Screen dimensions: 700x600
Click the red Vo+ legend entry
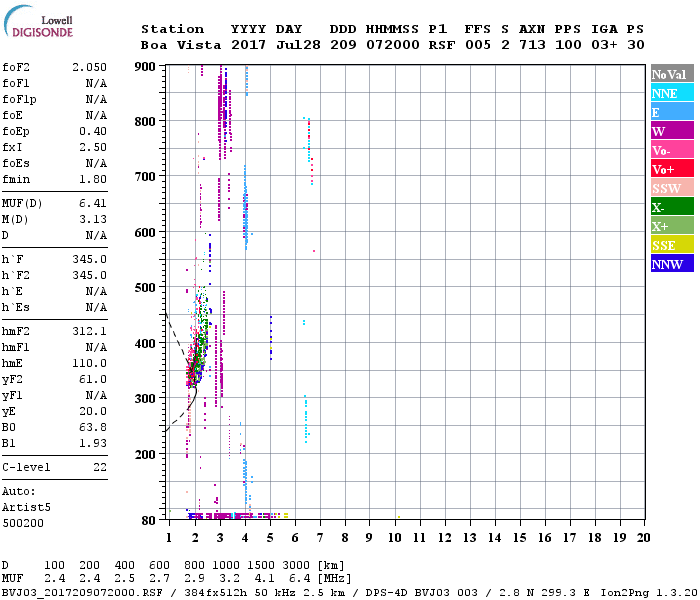point(670,169)
